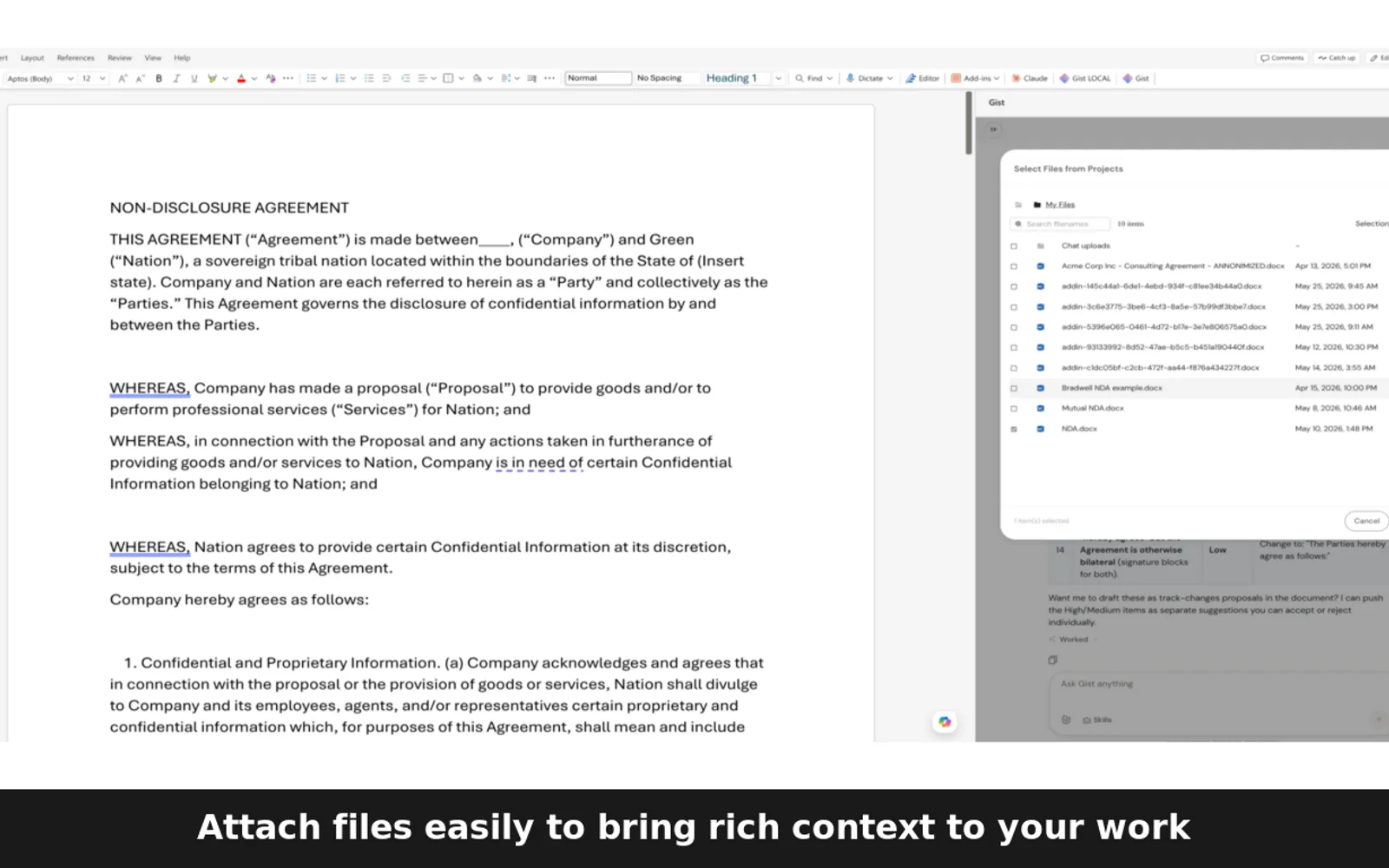Apply Italic formatting
This screenshot has height=868, width=1389.
click(176, 78)
